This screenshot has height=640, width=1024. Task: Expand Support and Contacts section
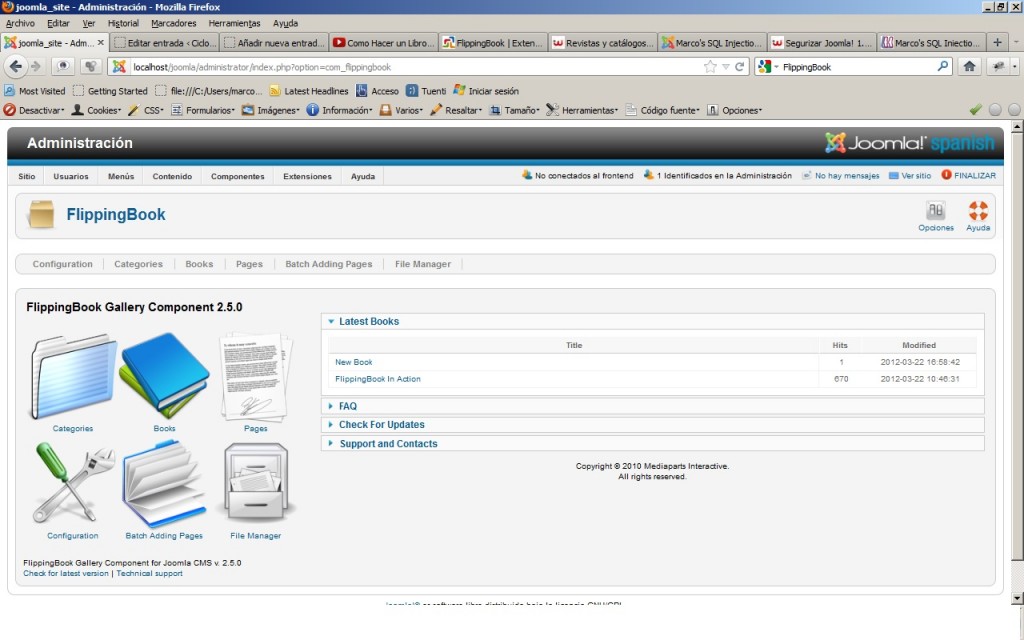tap(388, 444)
